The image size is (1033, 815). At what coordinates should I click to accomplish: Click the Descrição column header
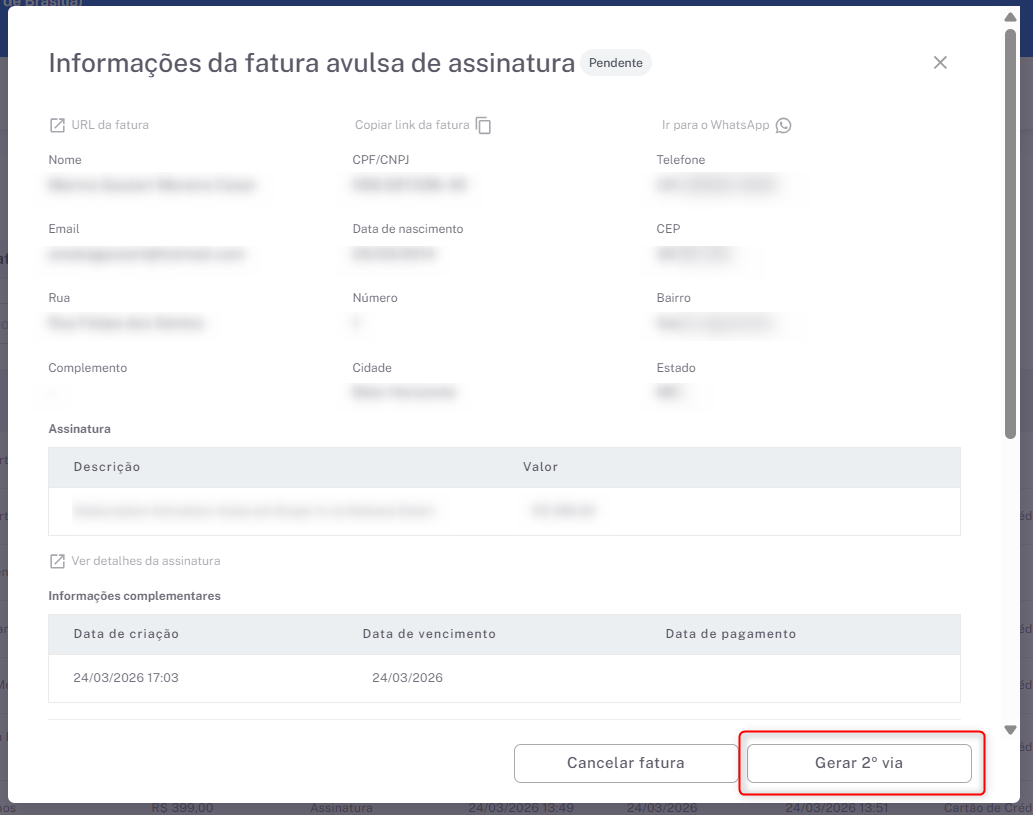point(107,467)
